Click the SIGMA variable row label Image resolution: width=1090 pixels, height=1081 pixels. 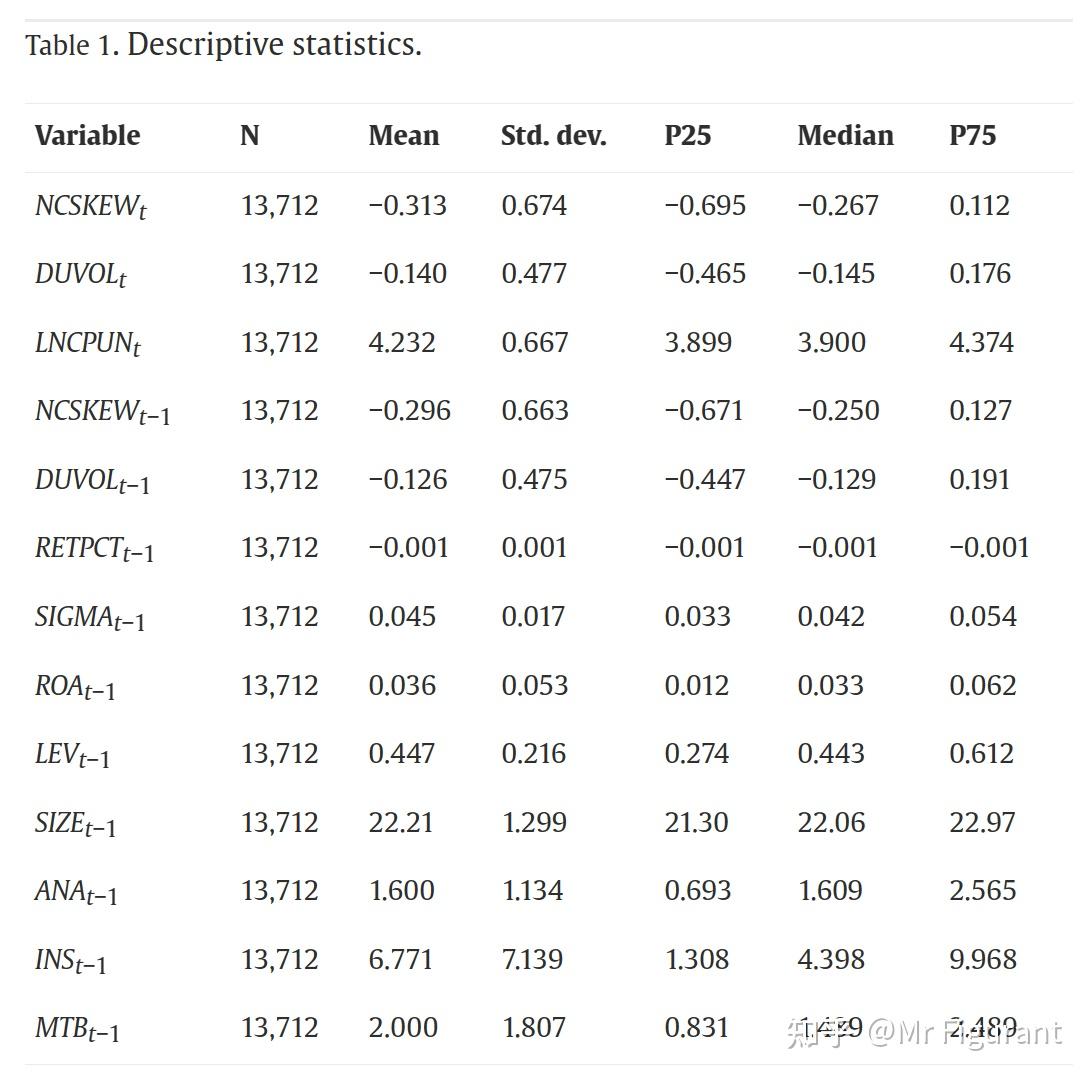coord(89,618)
